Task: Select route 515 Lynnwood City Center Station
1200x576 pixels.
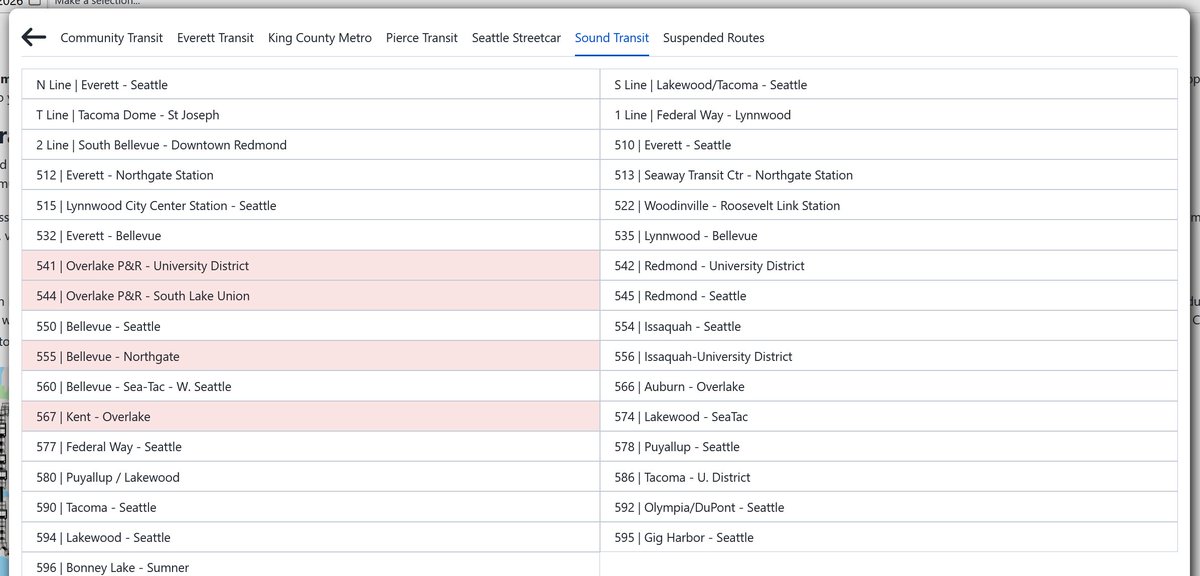Action: click(x=310, y=205)
